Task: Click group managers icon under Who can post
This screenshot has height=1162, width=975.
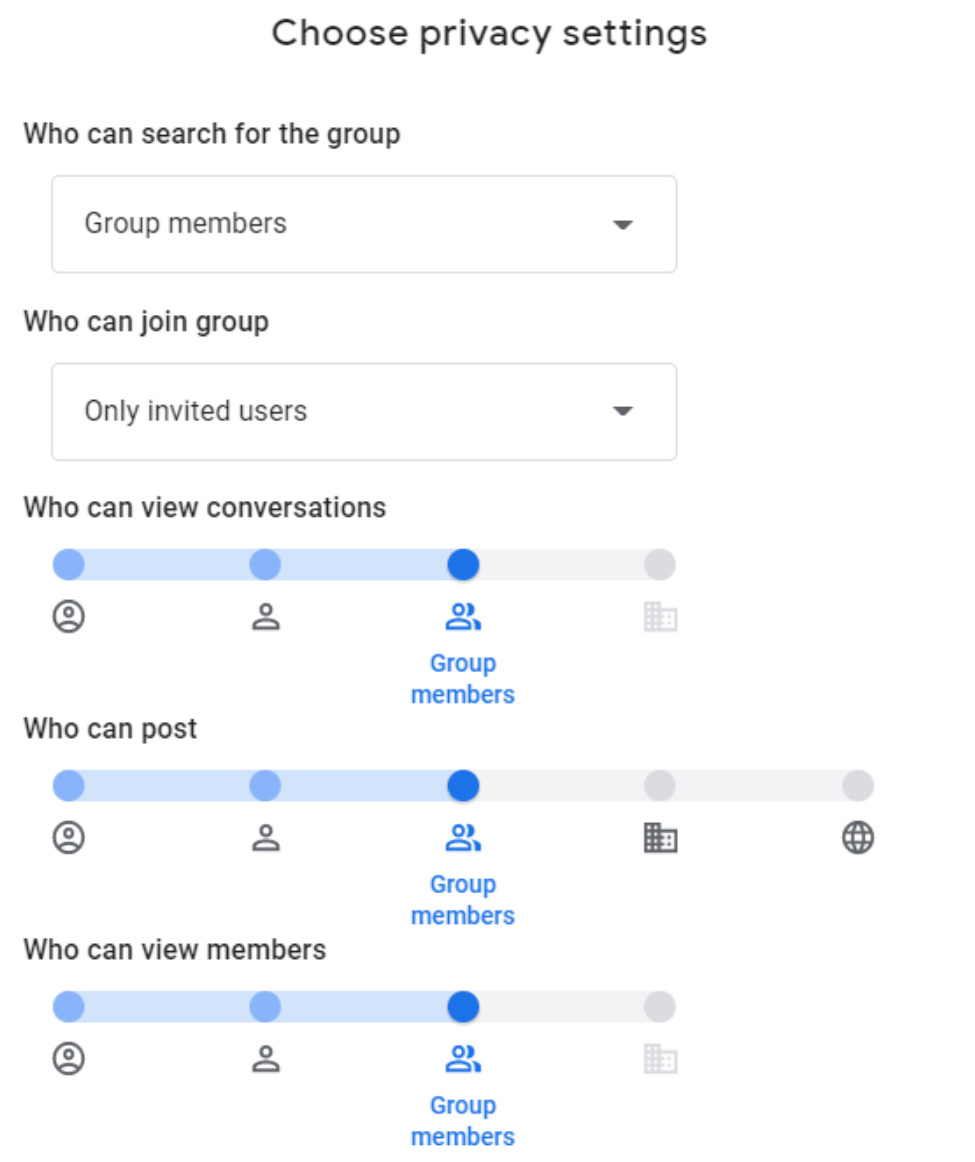Action: coord(265,838)
